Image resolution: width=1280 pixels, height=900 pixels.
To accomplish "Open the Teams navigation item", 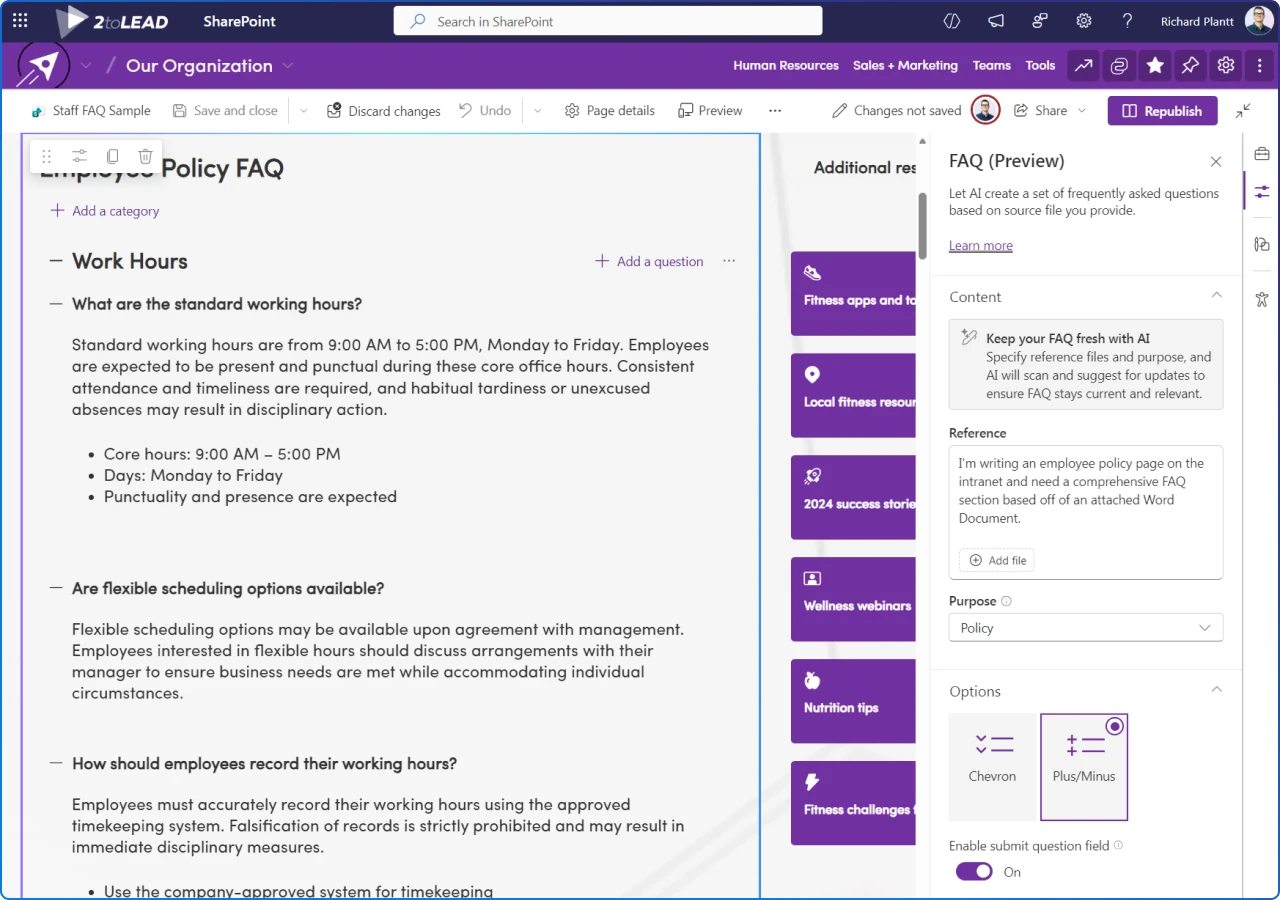I will pyautogui.click(x=991, y=66).
